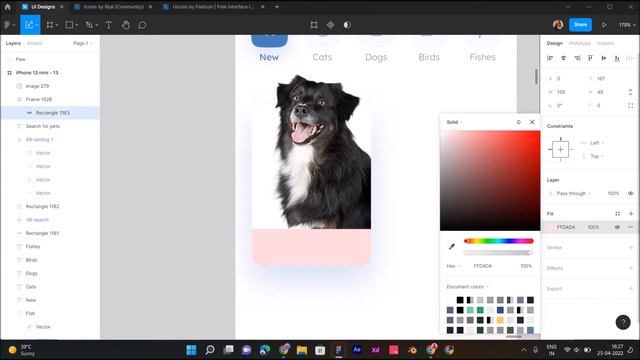Viewport: 640px width, 360px height.
Task: Select the Frame tool in toolbar
Action: [50, 25]
